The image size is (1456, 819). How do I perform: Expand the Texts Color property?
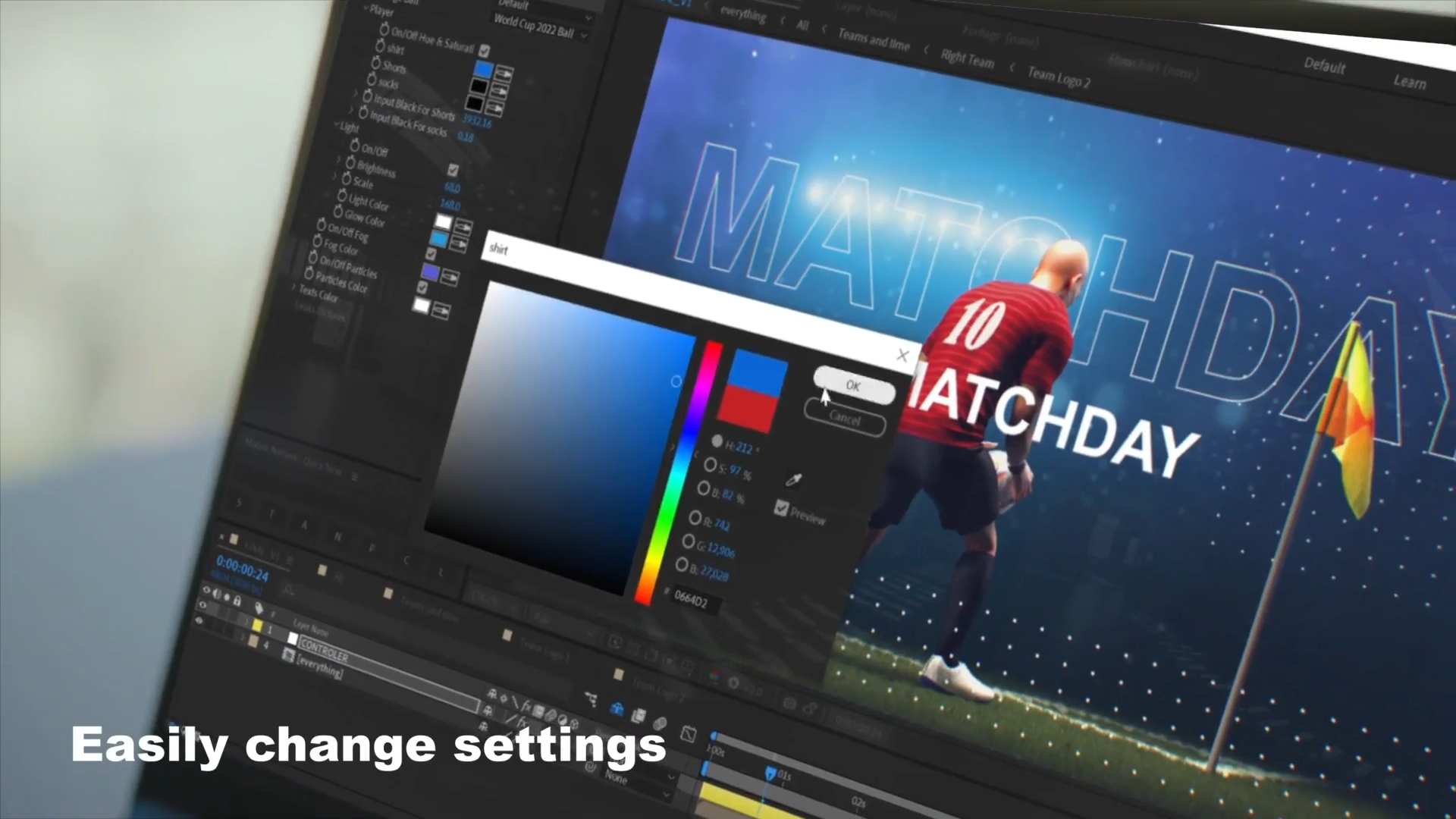point(294,286)
